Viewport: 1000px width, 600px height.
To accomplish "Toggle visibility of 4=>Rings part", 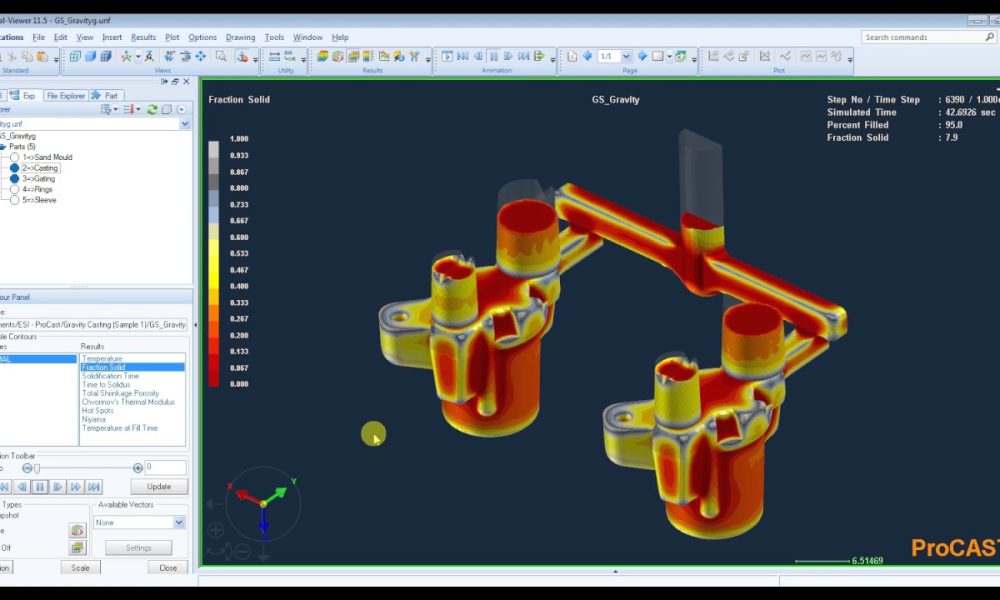I will [14, 189].
